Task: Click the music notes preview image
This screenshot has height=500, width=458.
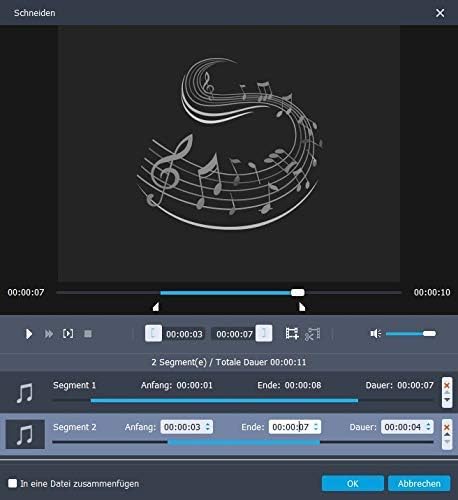Action: (x=229, y=144)
